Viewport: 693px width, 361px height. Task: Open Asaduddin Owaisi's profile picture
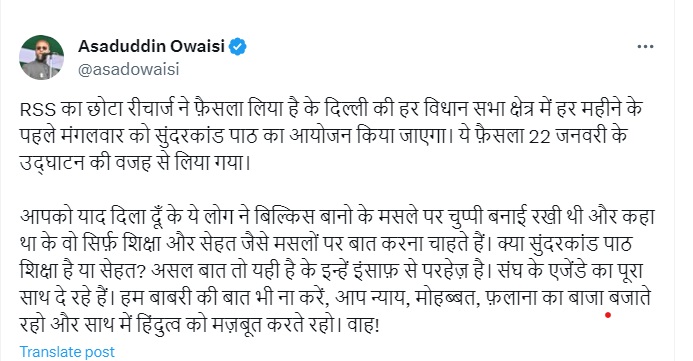click(42, 57)
